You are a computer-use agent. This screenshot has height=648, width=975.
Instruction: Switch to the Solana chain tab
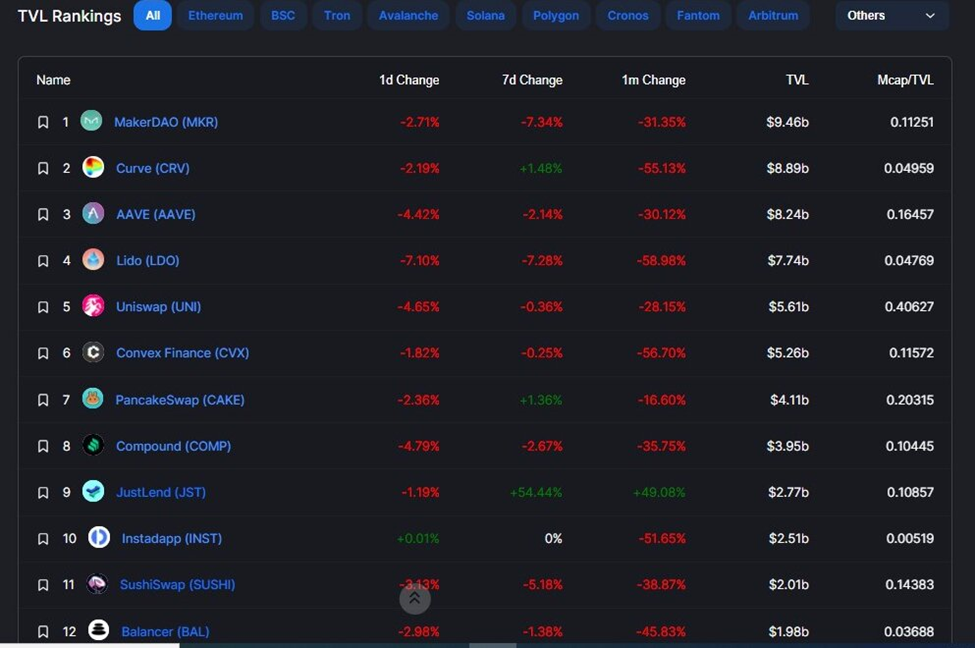pos(486,16)
